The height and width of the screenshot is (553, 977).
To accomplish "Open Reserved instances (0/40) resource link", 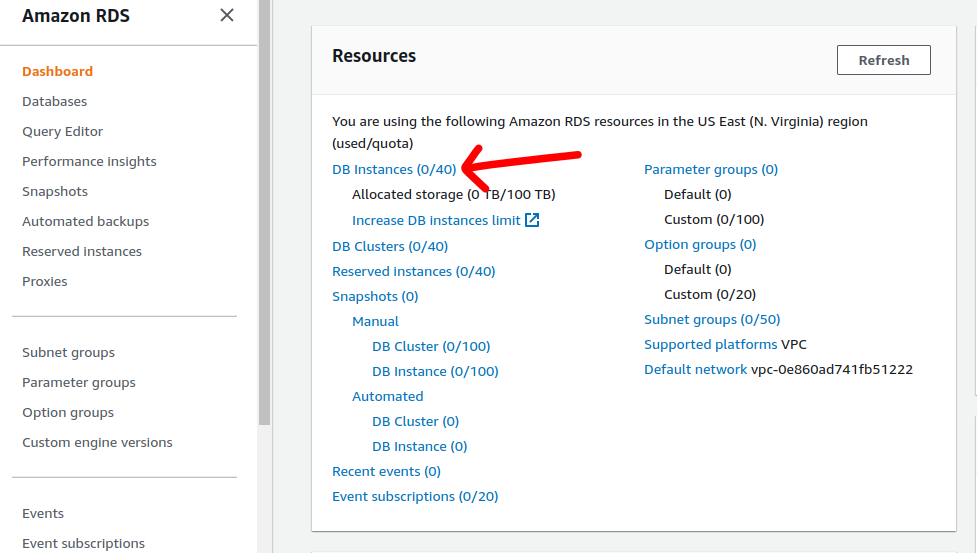I will point(414,272).
